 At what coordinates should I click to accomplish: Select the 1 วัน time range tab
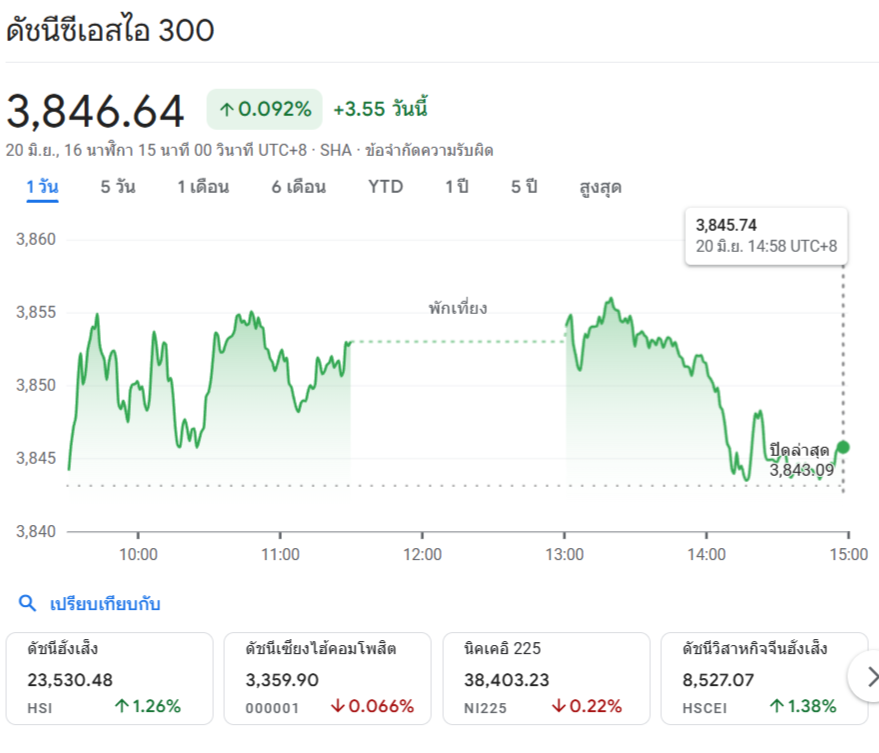[43, 187]
